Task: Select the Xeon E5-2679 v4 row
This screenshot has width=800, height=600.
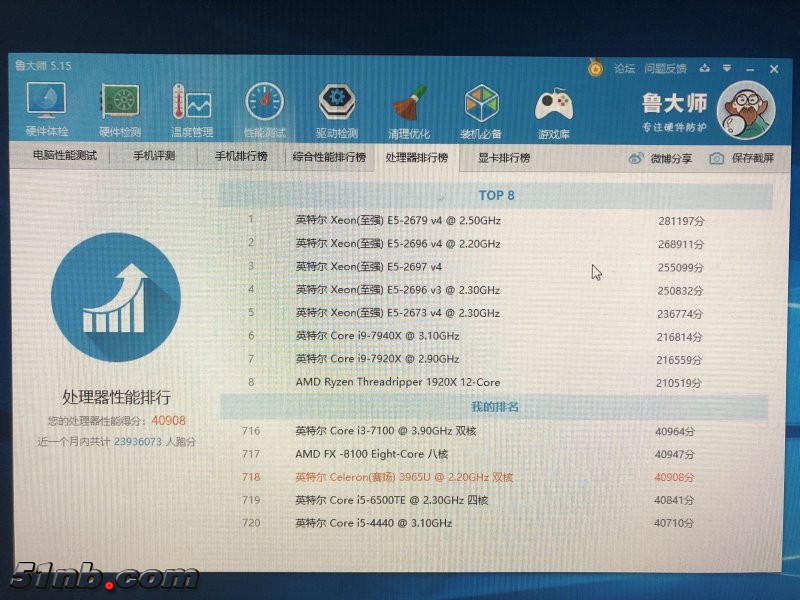Action: coord(495,220)
